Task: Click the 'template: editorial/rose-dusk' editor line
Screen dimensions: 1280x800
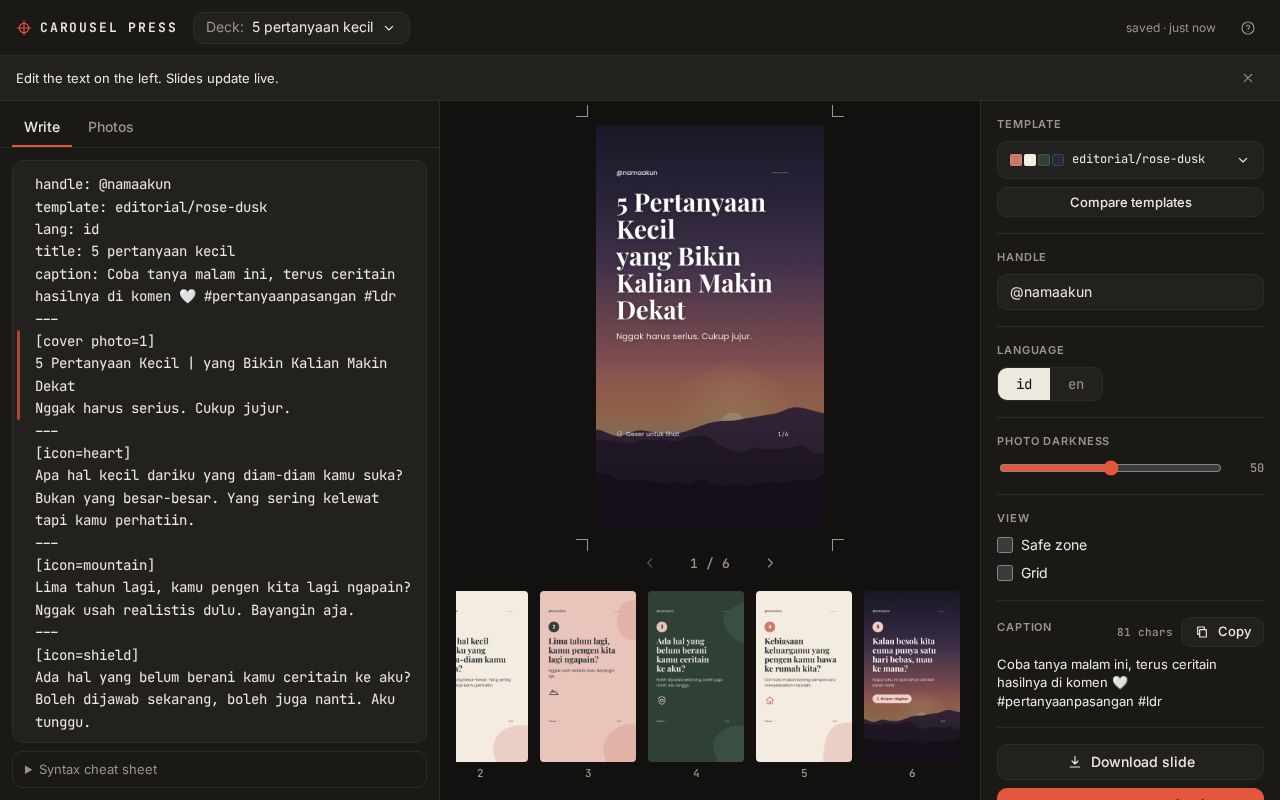Action: (x=151, y=207)
